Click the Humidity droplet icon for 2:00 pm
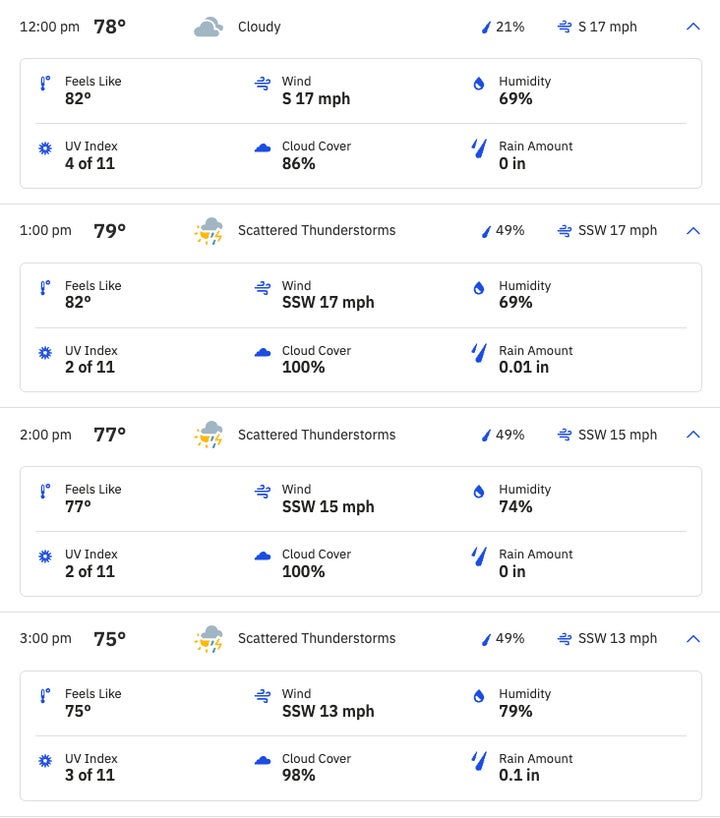 478,492
